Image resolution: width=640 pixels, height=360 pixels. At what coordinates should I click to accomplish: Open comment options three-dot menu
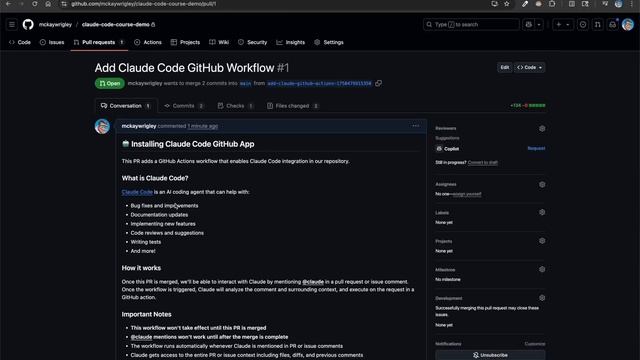point(416,126)
